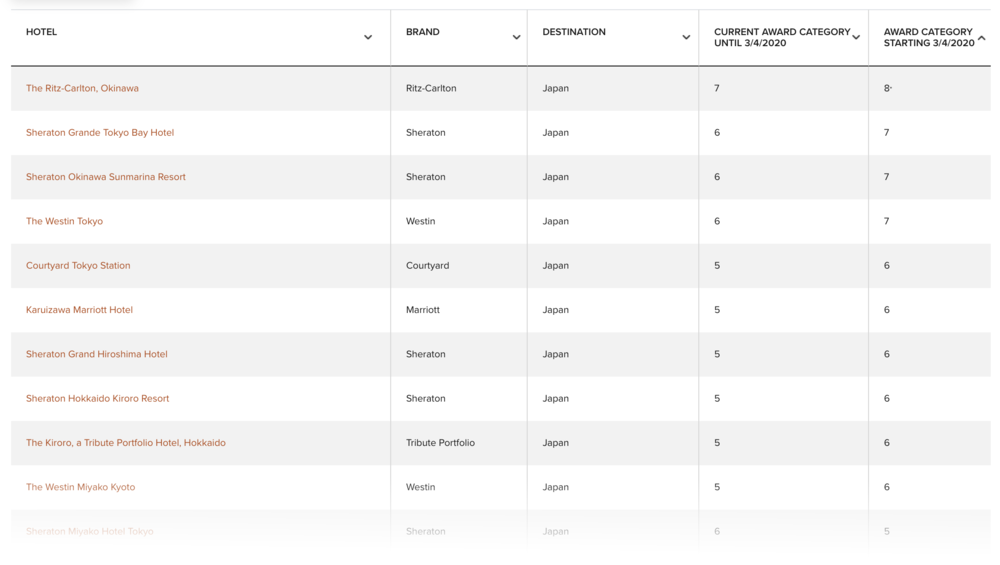Open The Ritz-Carlton, Okinawa link
The image size is (1000, 565).
click(82, 88)
